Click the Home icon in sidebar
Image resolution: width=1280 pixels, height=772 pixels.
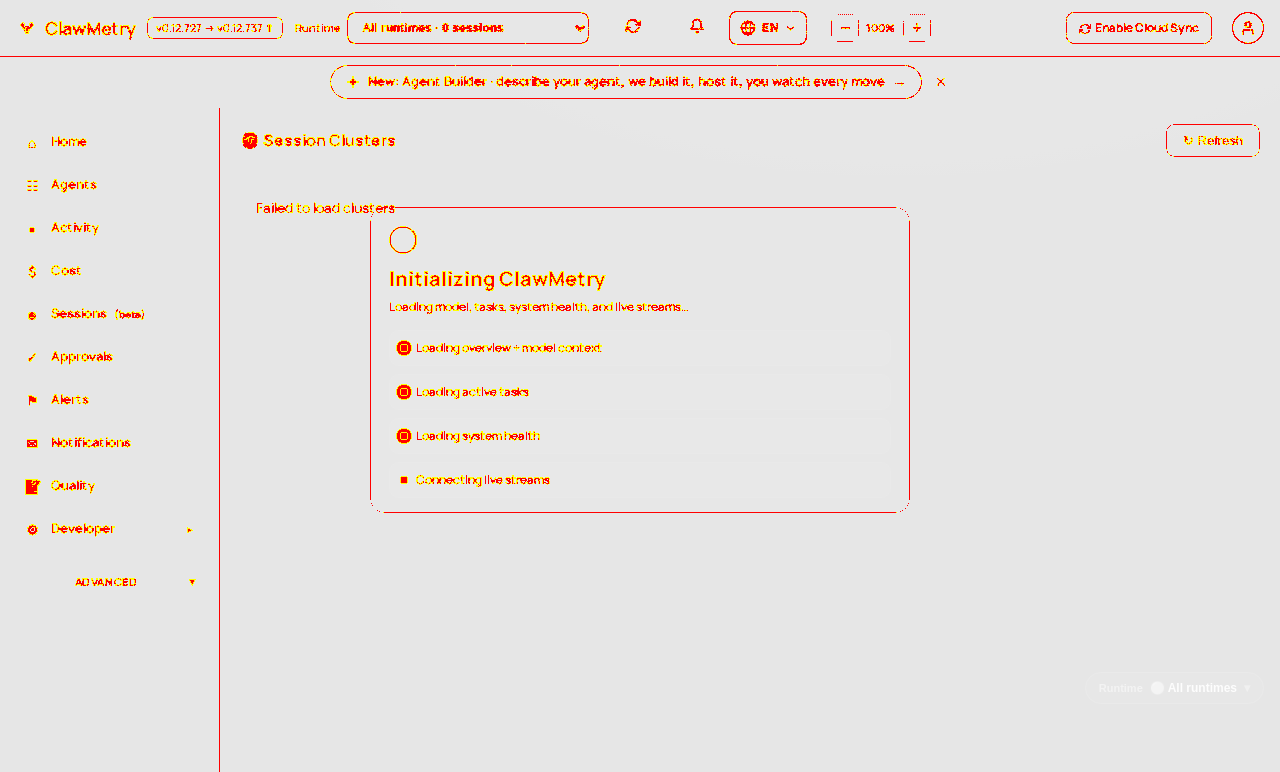coord(32,143)
